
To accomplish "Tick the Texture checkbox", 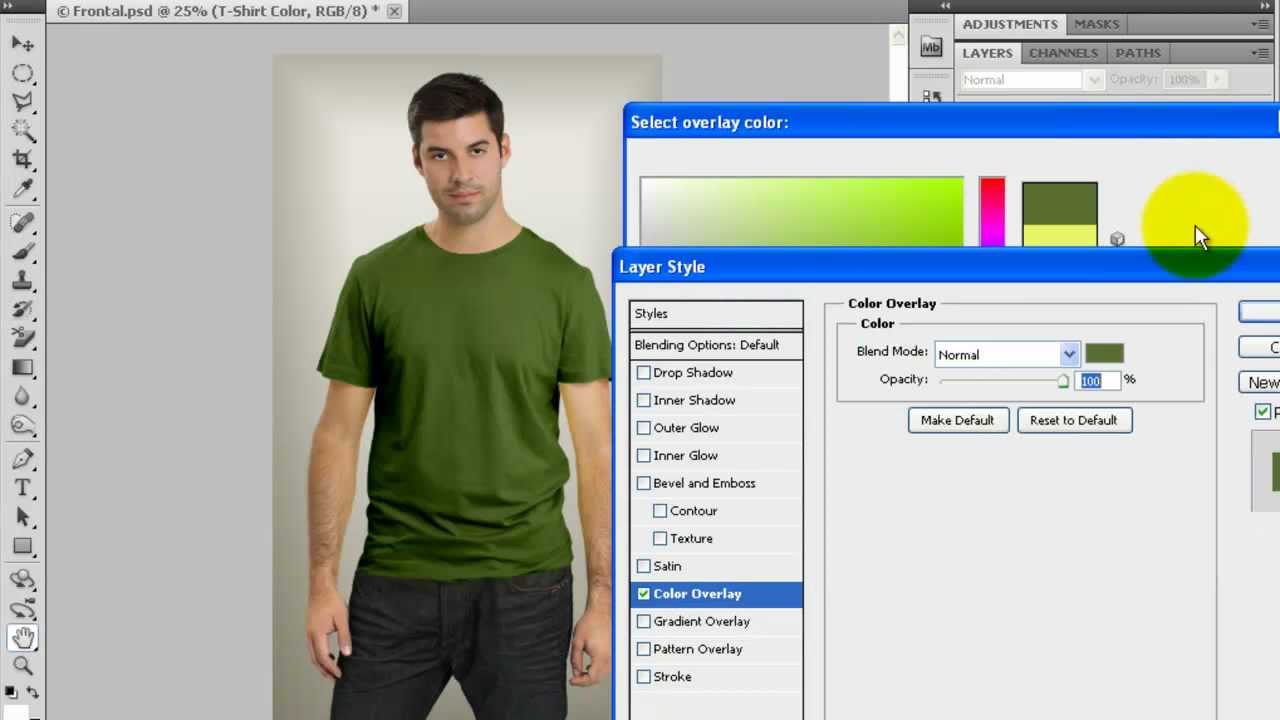I will pyautogui.click(x=660, y=539).
